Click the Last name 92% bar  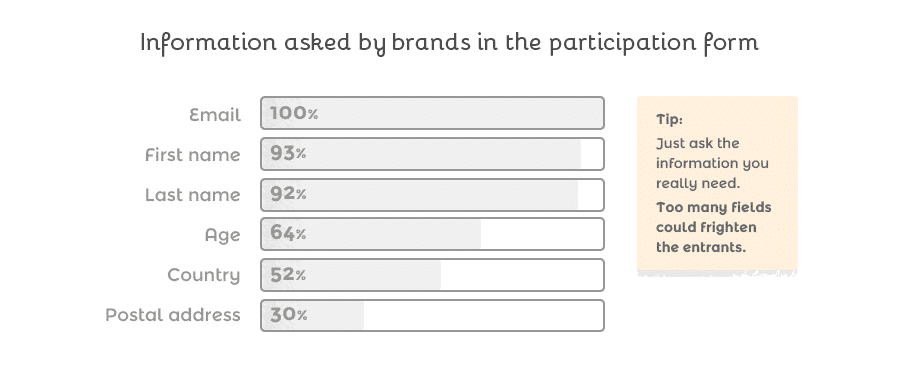pyautogui.click(x=432, y=195)
